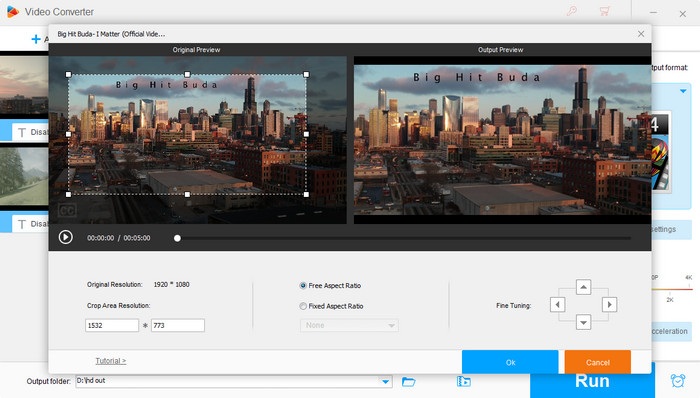700x398 pixels.
Task: Nudge crop area right with Fine Tuning
Action: tap(609, 305)
